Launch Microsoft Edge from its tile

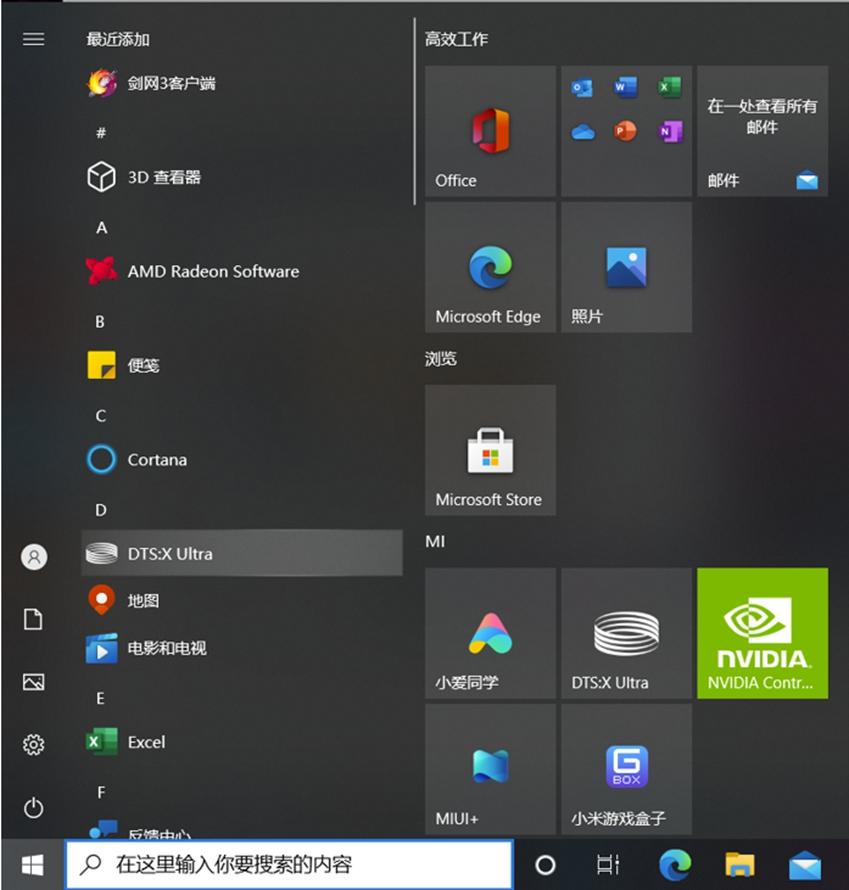(x=489, y=266)
